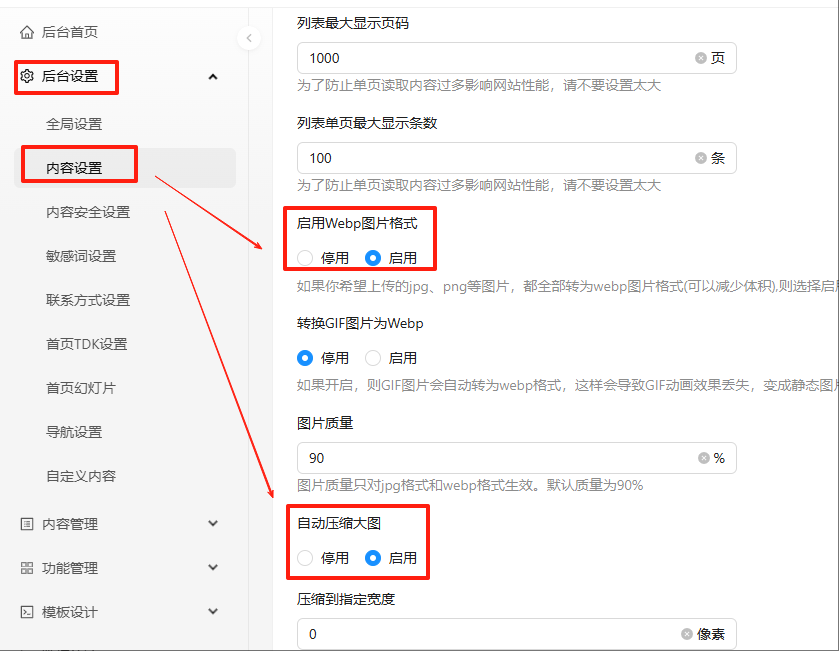
Task: Click the 图片质量 field label
Action: click(x=325, y=423)
